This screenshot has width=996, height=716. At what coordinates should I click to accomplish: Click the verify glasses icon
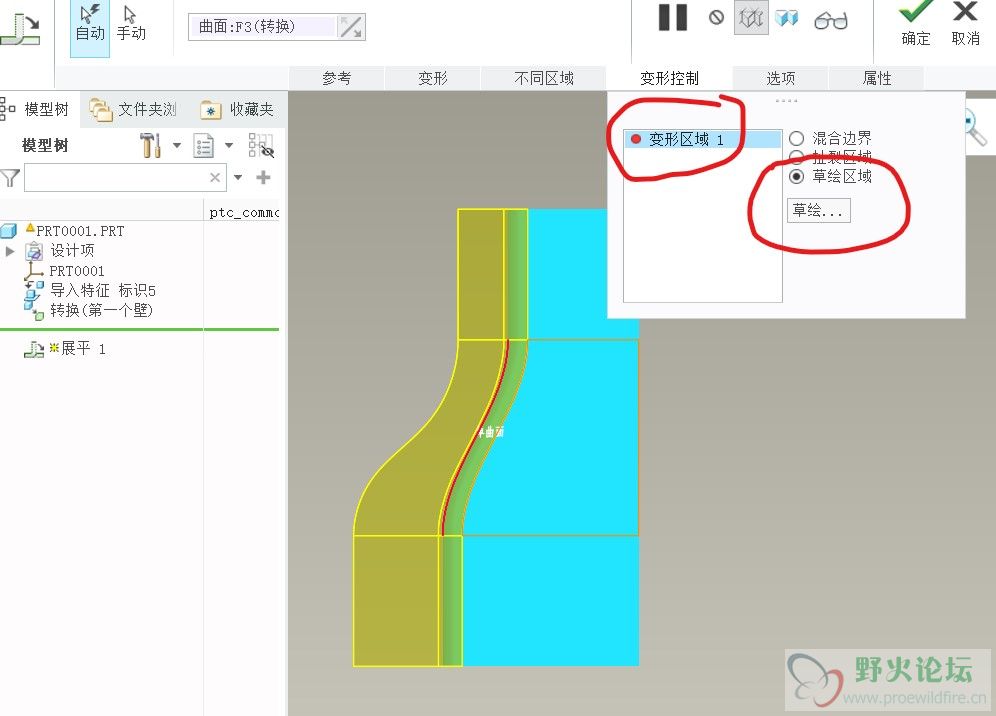[831, 20]
